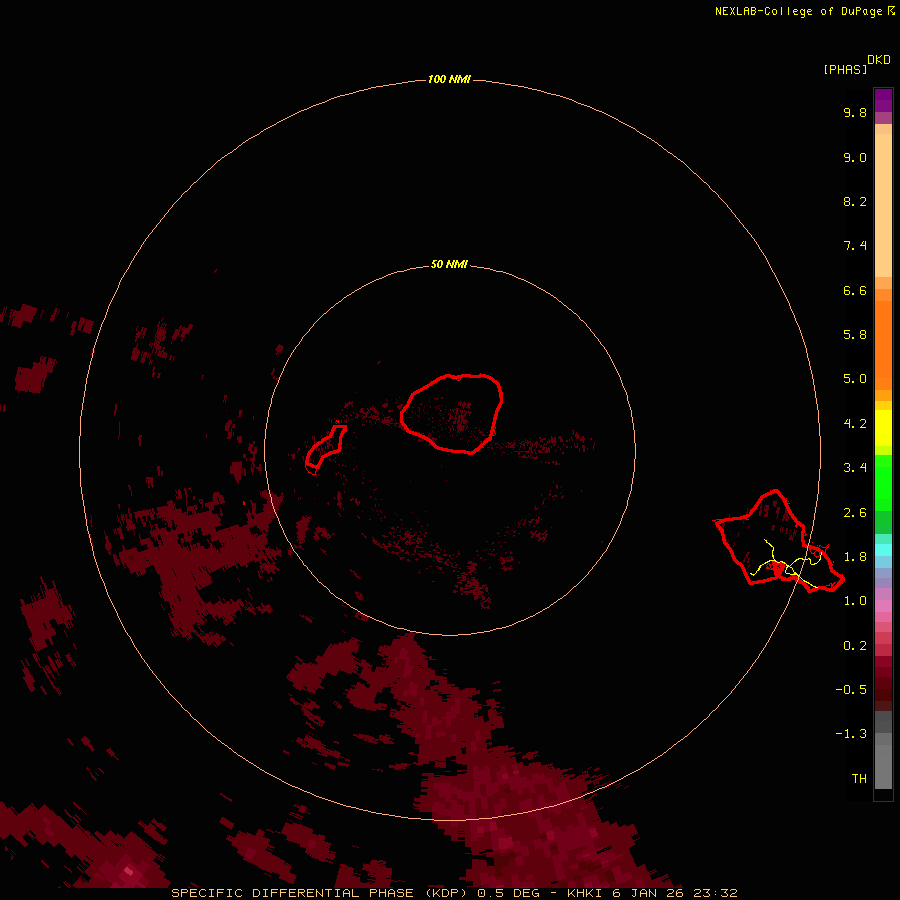Viewport: 900px width, 900px height.
Task: Click the 5.0 legend value
Action: 855,379
